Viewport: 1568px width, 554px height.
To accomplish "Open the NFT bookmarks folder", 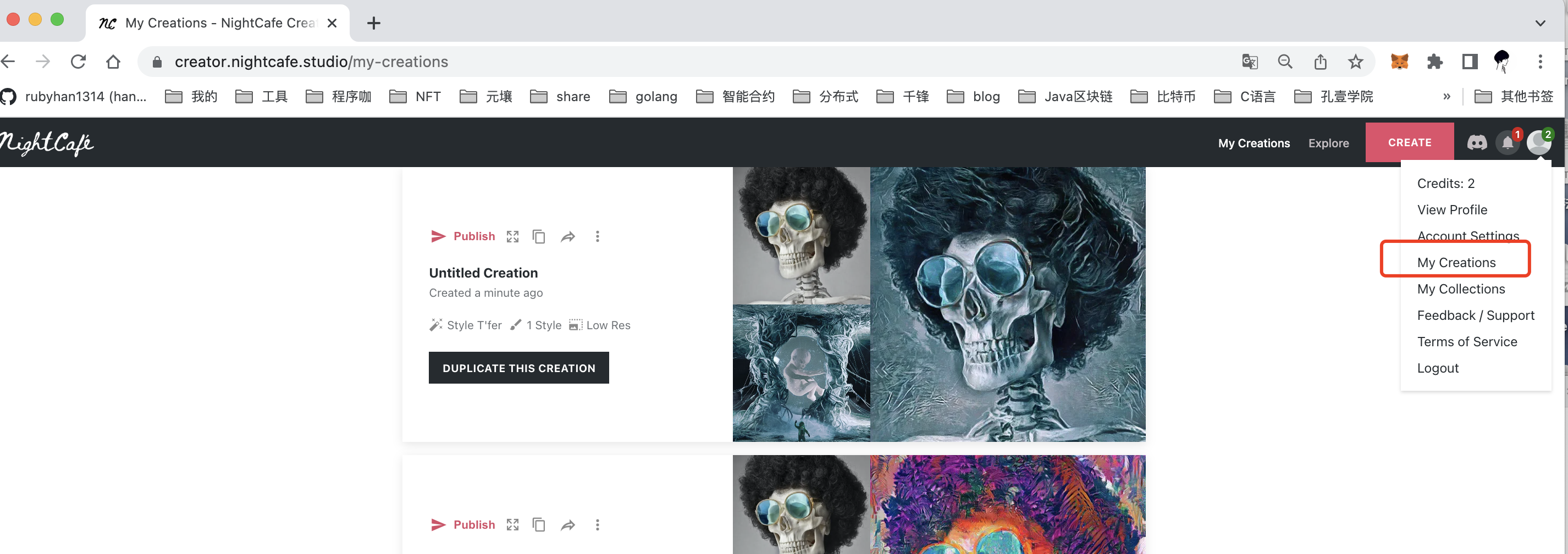I will coord(415,96).
